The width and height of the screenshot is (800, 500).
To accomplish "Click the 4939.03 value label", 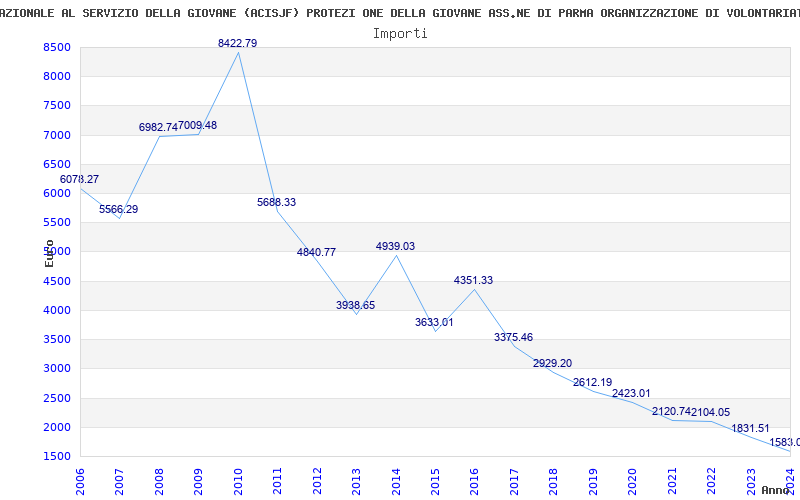I will click(x=395, y=246).
